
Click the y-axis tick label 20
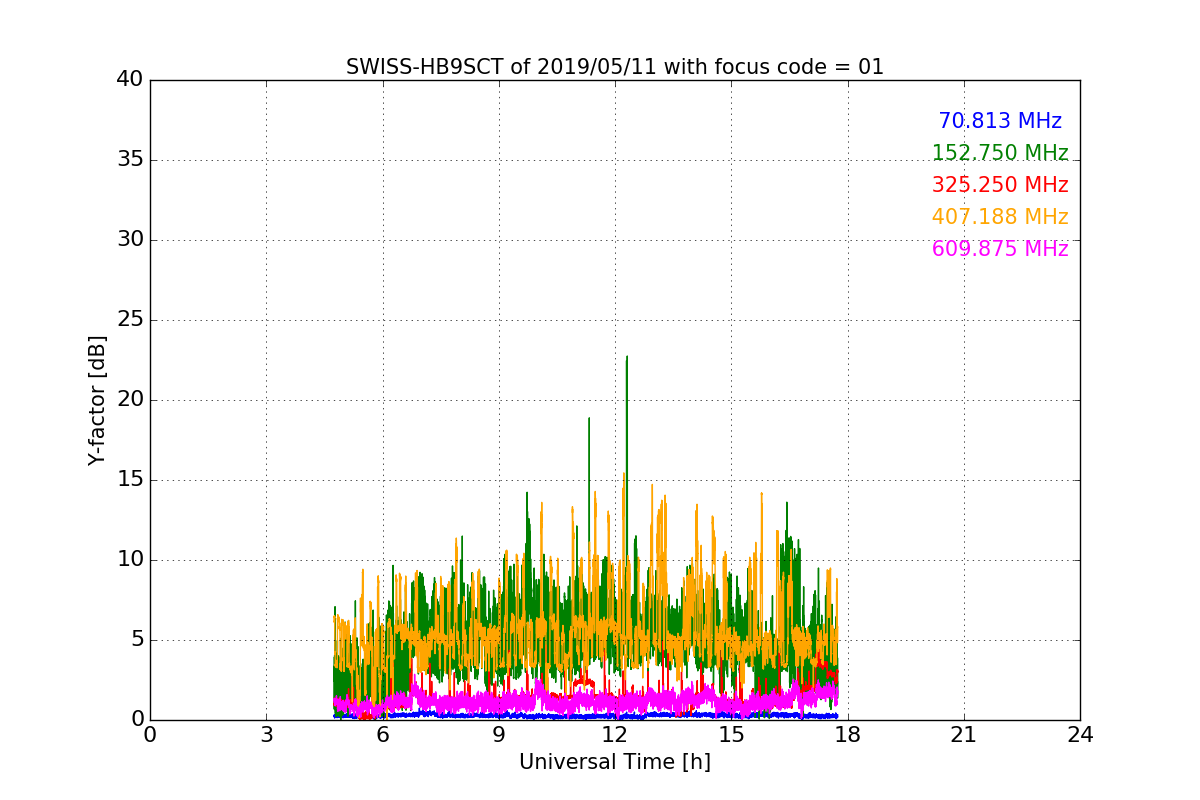pyautogui.click(x=130, y=400)
